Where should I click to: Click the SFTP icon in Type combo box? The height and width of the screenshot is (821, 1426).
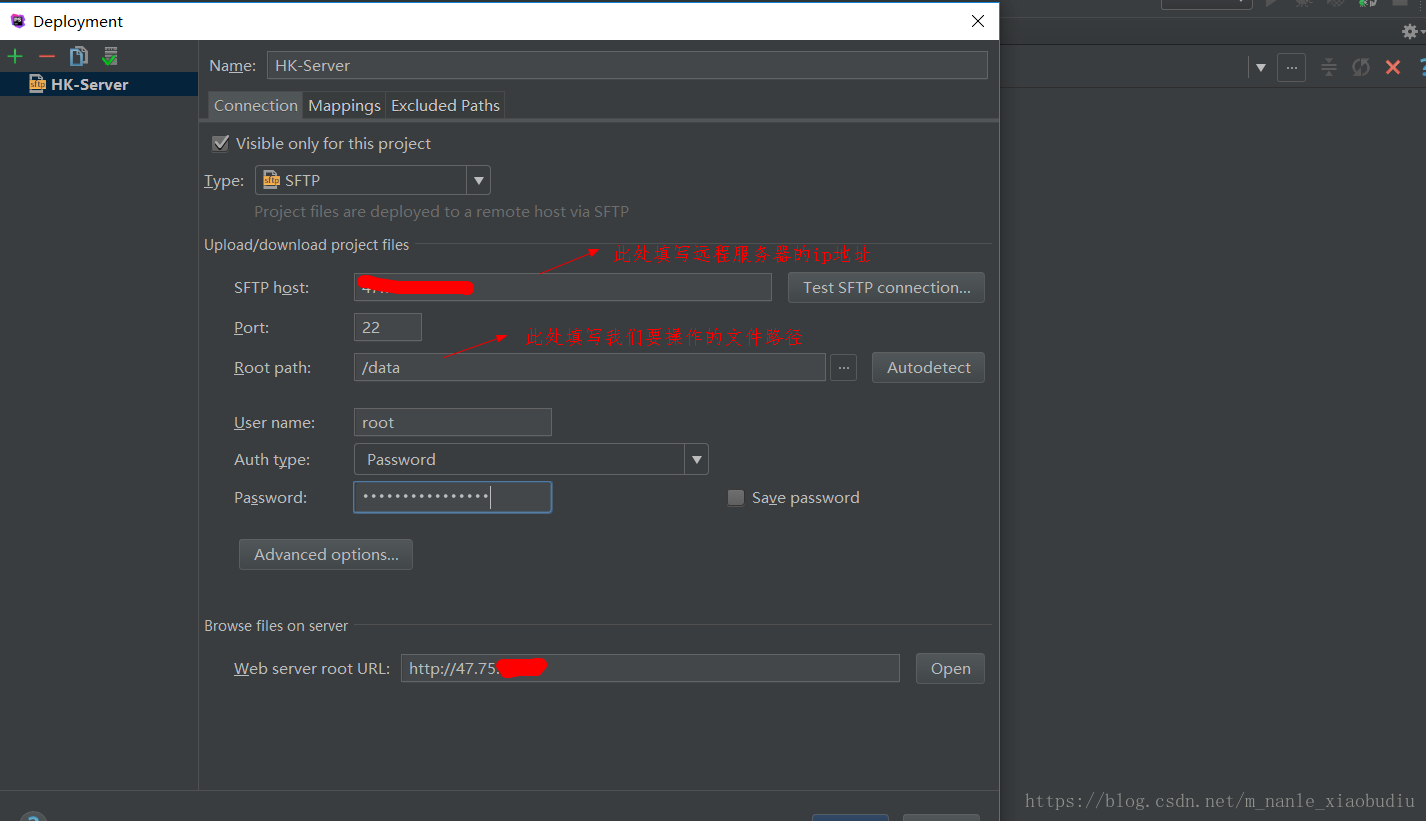click(271, 180)
